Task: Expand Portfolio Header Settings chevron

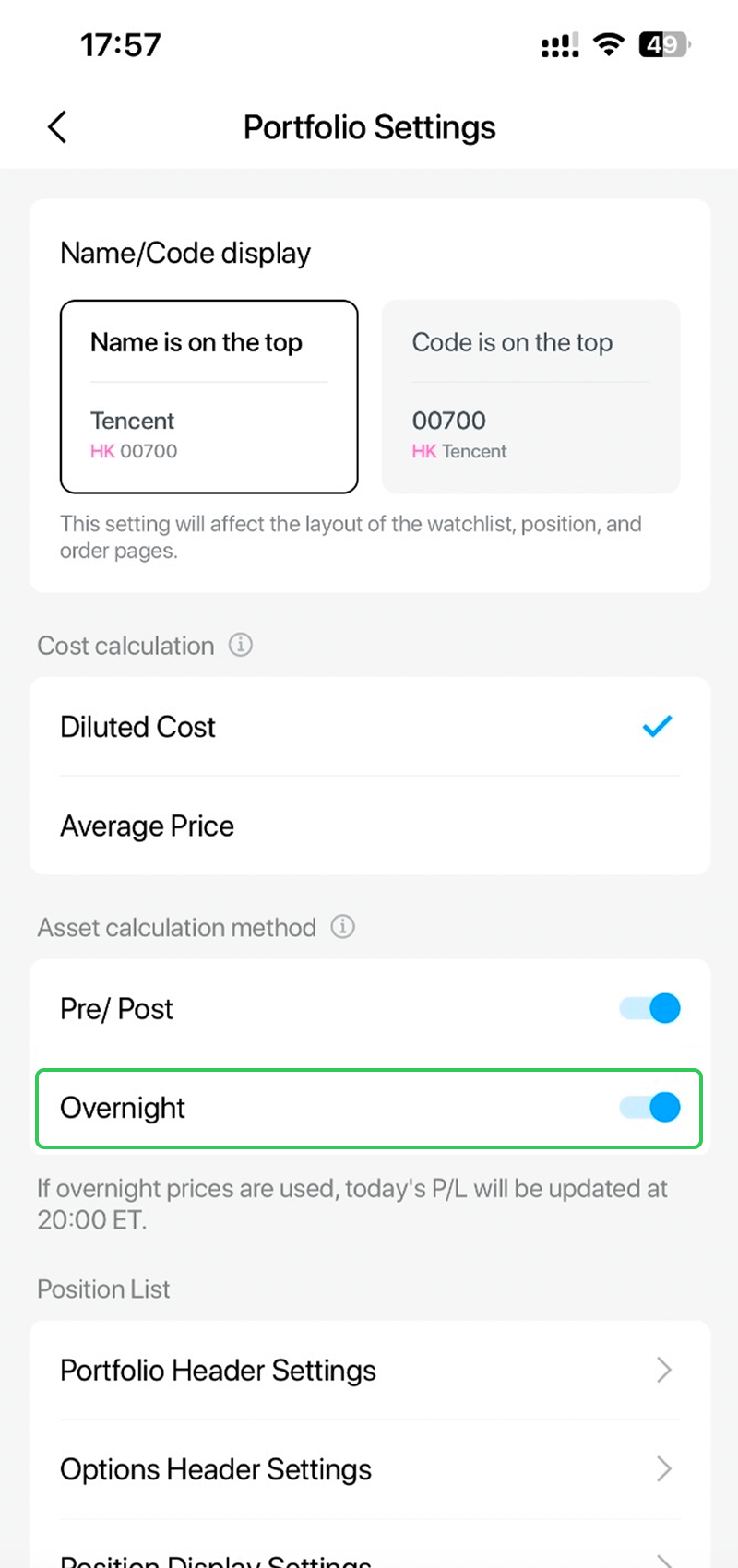Action: (x=663, y=1370)
